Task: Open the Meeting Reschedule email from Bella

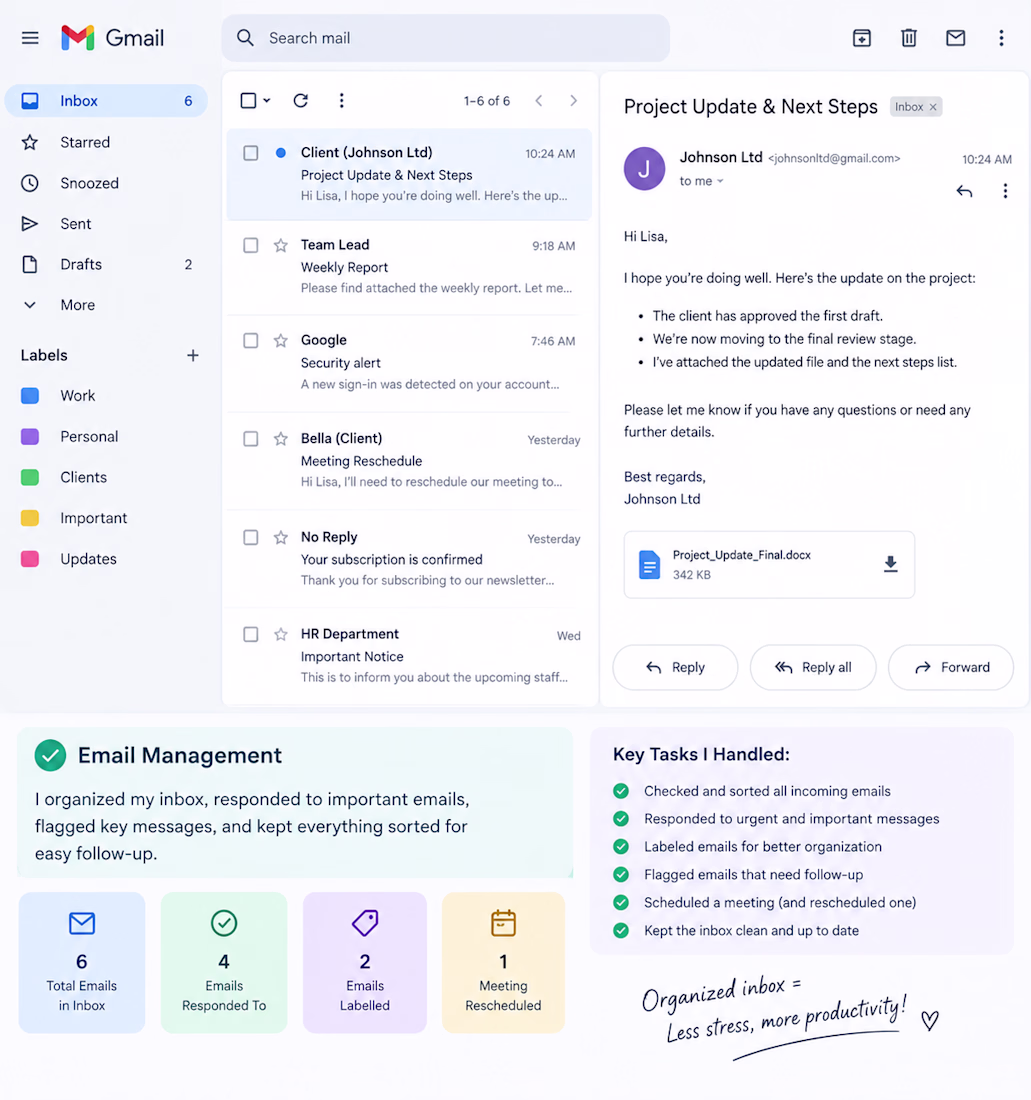Action: tap(409, 460)
